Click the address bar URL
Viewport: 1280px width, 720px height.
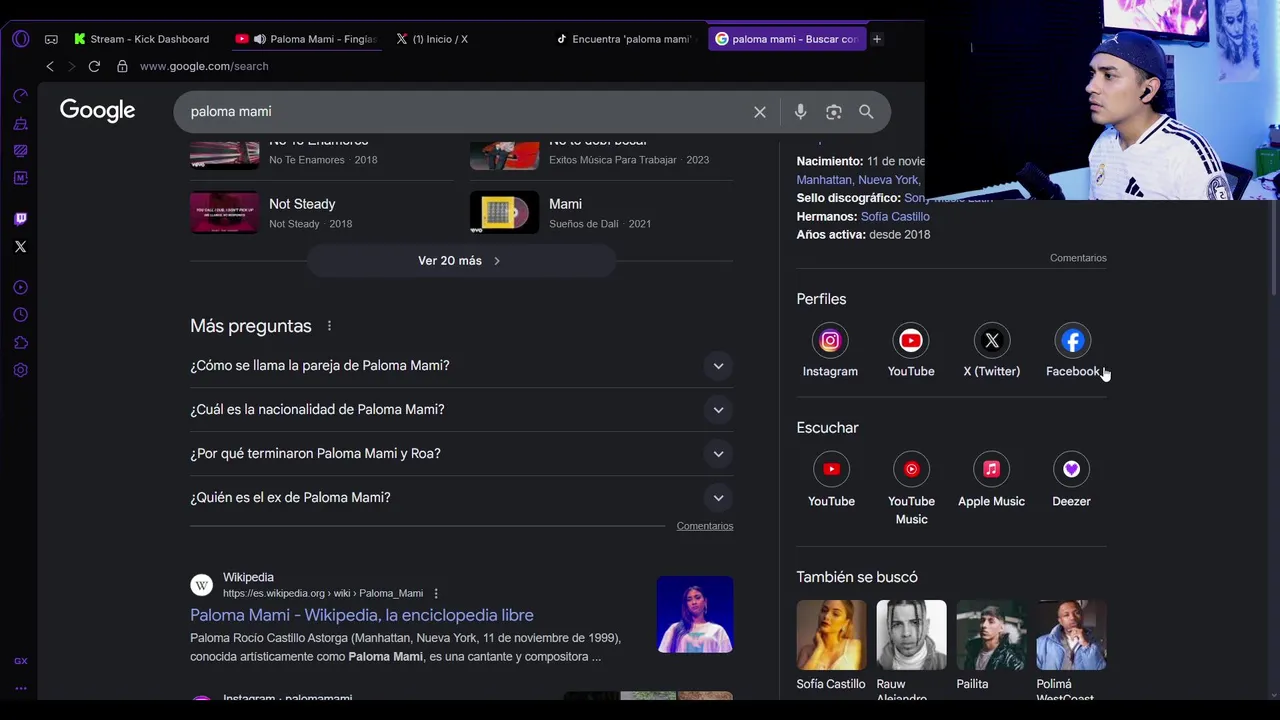point(204,66)
